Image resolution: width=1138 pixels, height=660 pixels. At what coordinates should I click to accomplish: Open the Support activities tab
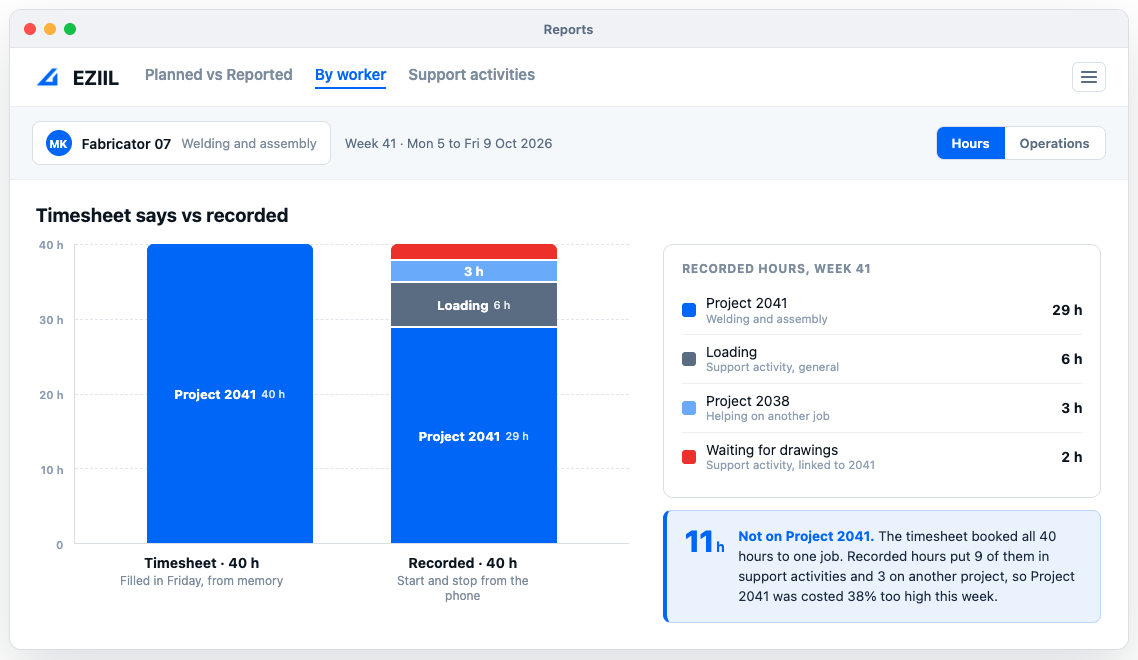pyautogui.click(x=472, y=75)
